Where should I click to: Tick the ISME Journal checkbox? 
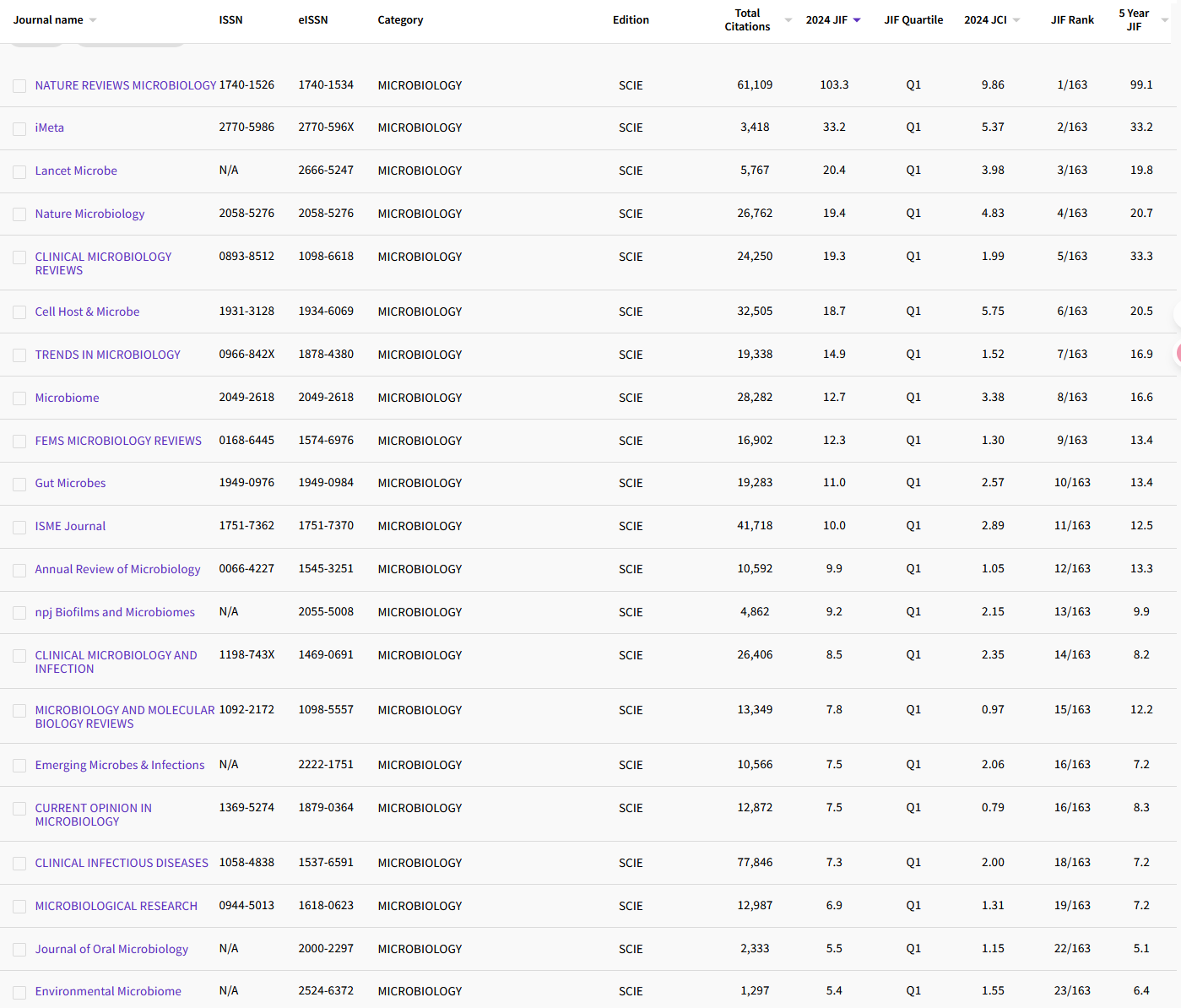click(19, 527)
